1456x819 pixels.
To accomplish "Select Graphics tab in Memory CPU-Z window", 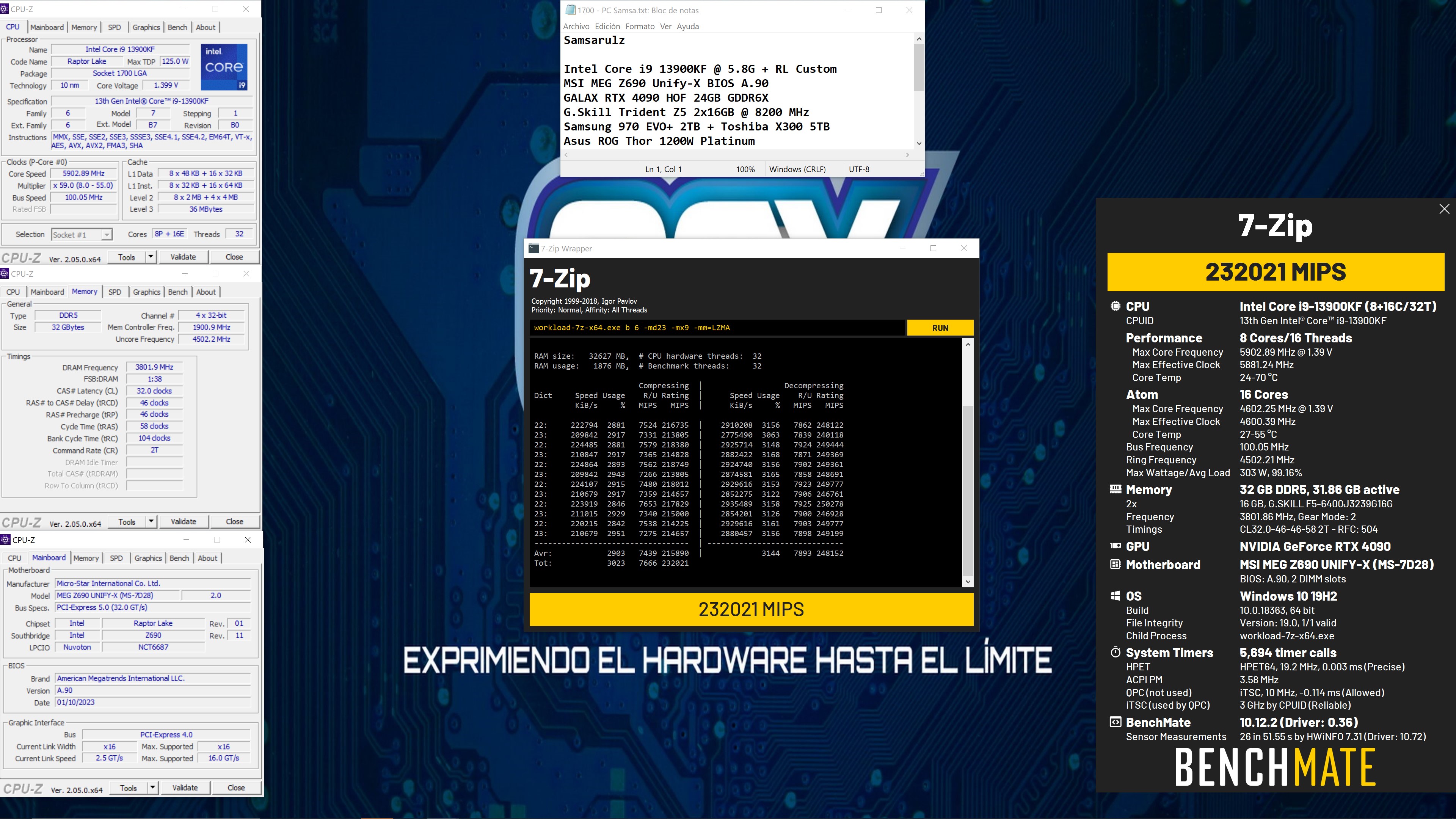I will (x=146, y=292).
